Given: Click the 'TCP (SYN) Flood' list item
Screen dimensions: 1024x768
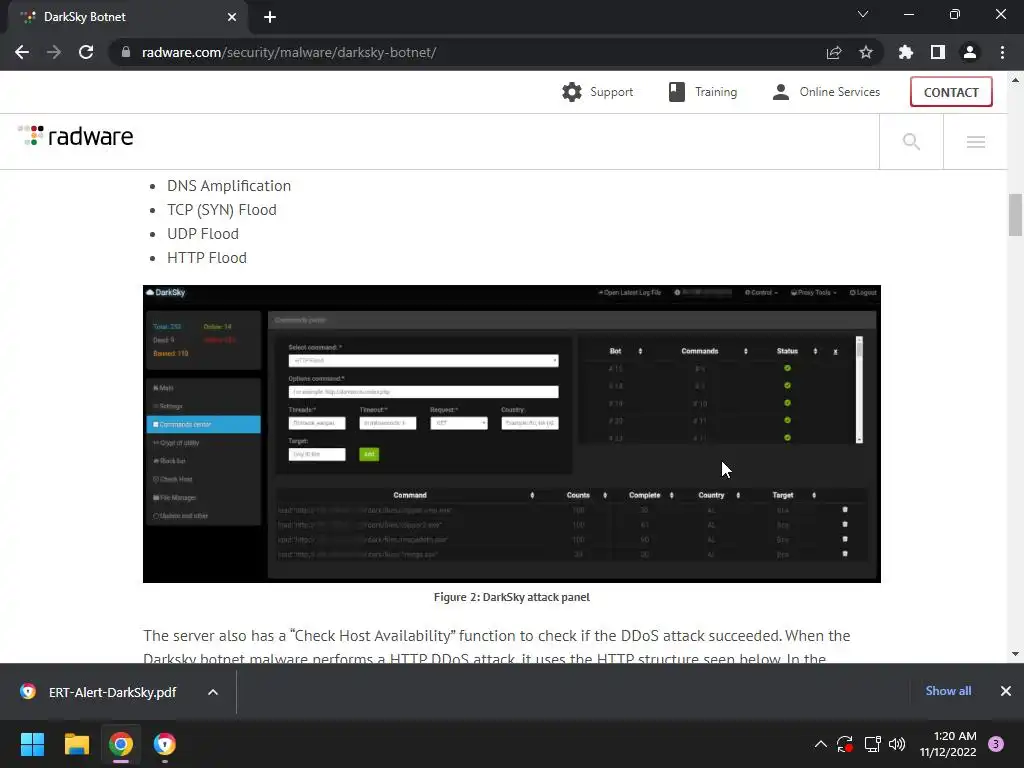Looking at the screenshot, I should pyautogui.click(x=222, y=210).
